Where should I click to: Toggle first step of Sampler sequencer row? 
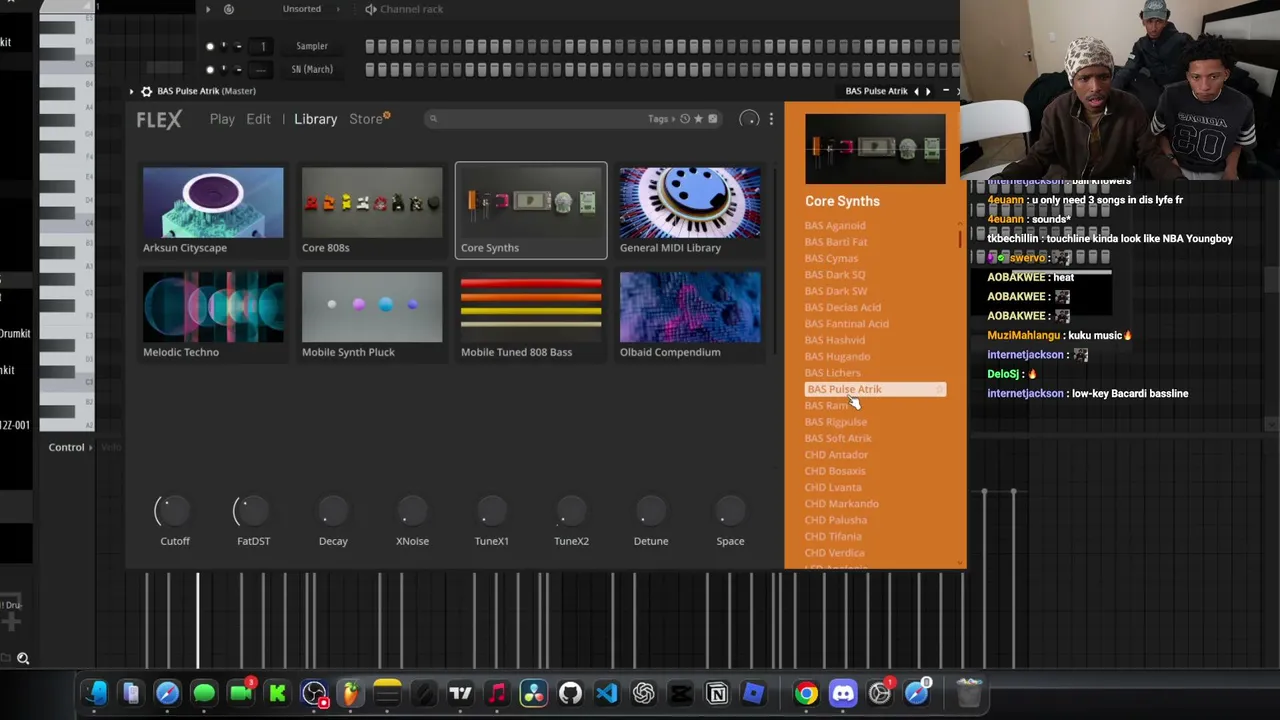(370, 46)
